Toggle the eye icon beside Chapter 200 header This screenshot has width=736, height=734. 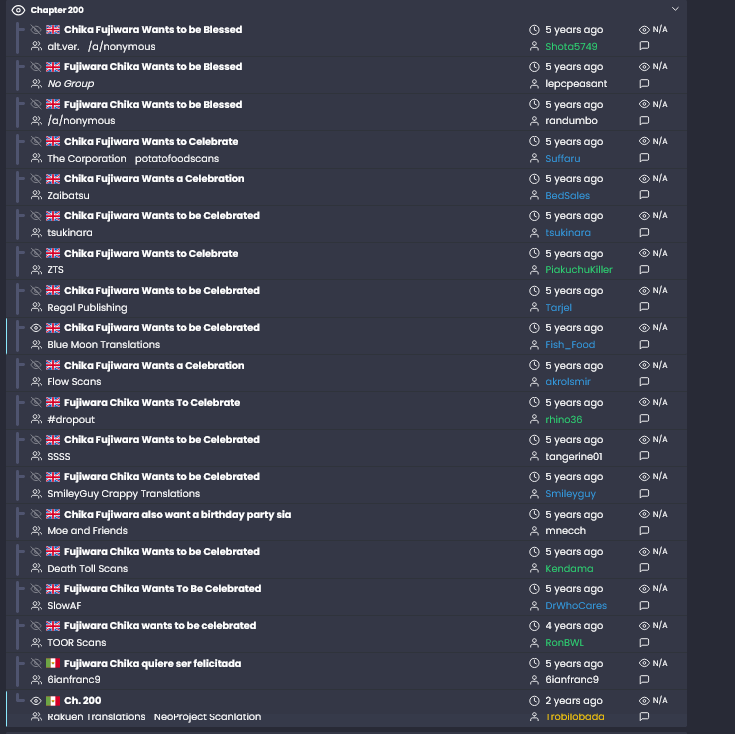click(18, 9)
